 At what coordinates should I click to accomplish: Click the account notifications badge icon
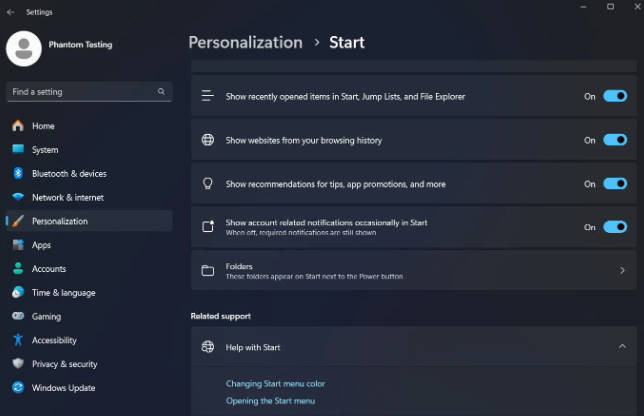208,227
